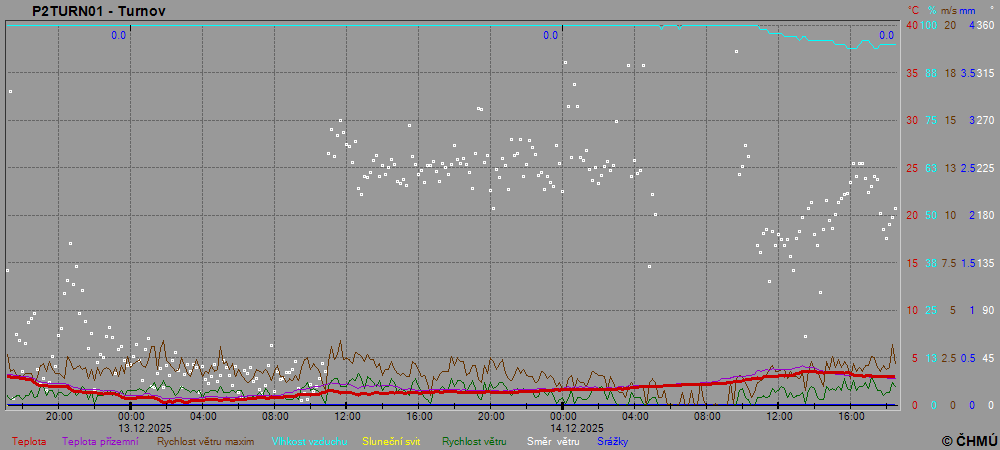Click the red Teplota legend label
Screen dimensions: 1000x450
click(x=26, y=440)
